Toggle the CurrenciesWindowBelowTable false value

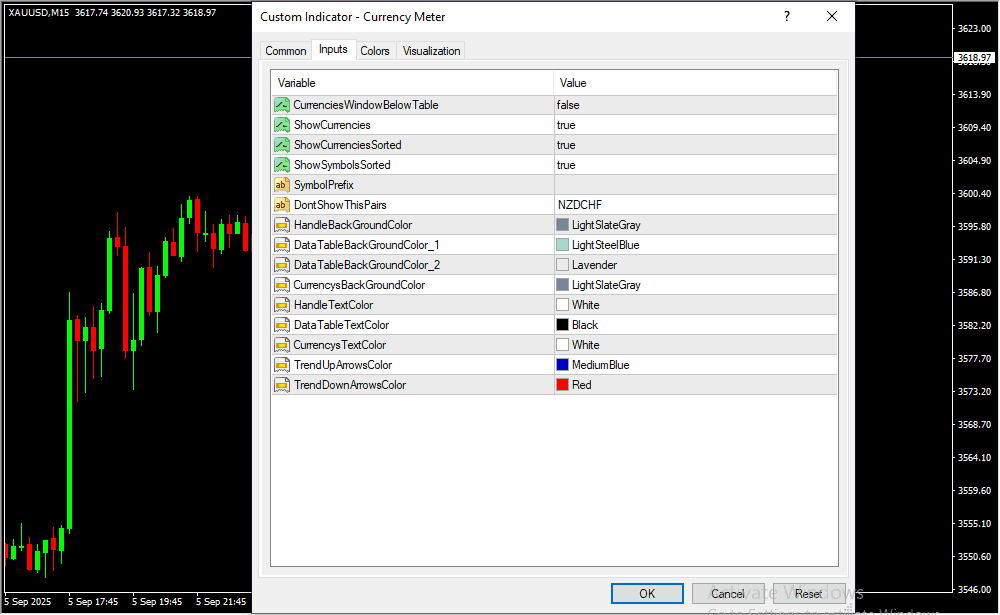click(x=694, y=105)
